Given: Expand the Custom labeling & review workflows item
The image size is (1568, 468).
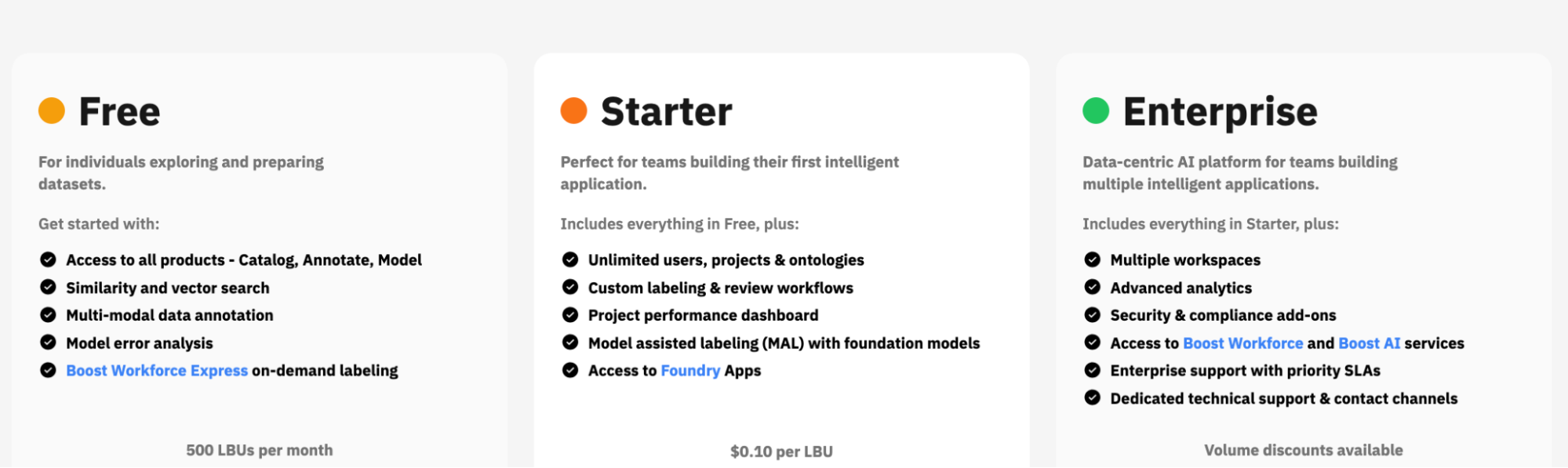Looking at the screenshot, I should coord(721,288).
